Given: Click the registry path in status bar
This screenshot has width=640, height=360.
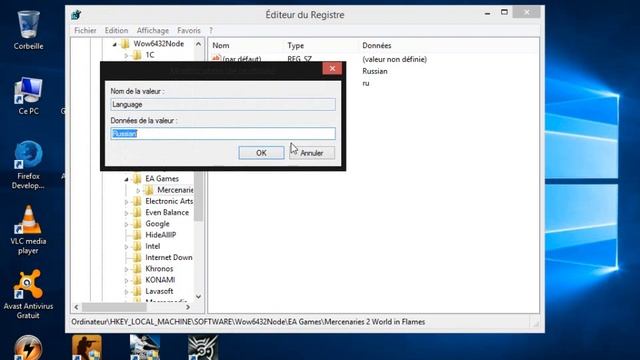Looking at the screenshot, I should (248, 322).
